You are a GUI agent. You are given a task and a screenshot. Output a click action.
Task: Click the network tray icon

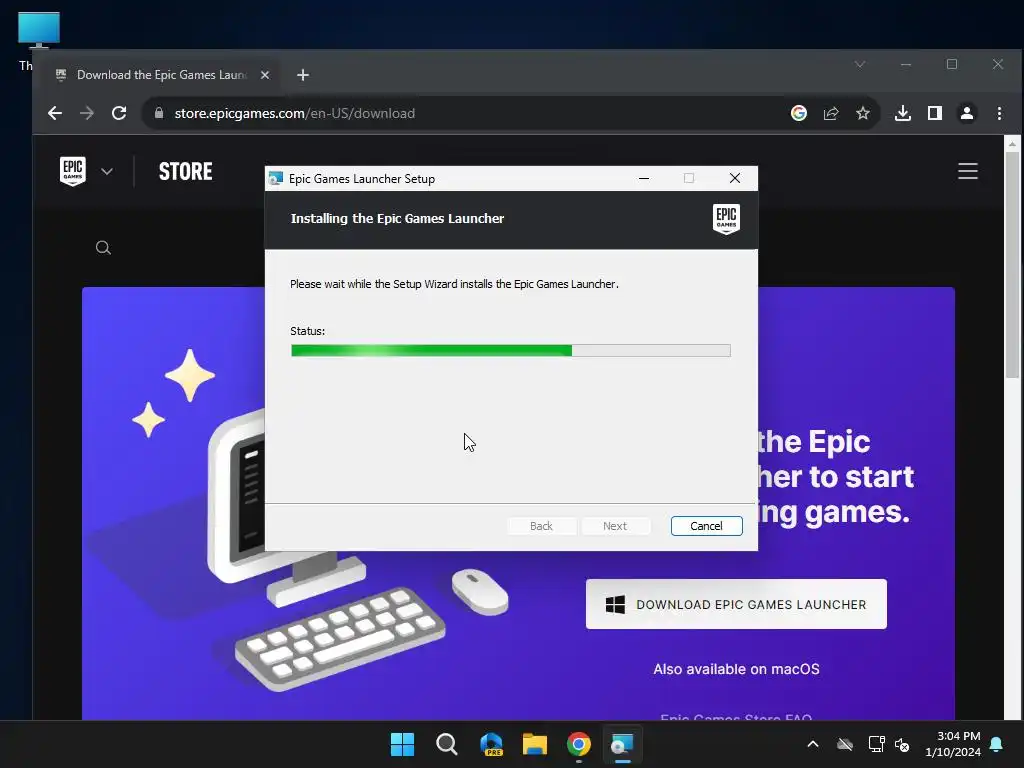pyautogui.click(x=876, y=744)
